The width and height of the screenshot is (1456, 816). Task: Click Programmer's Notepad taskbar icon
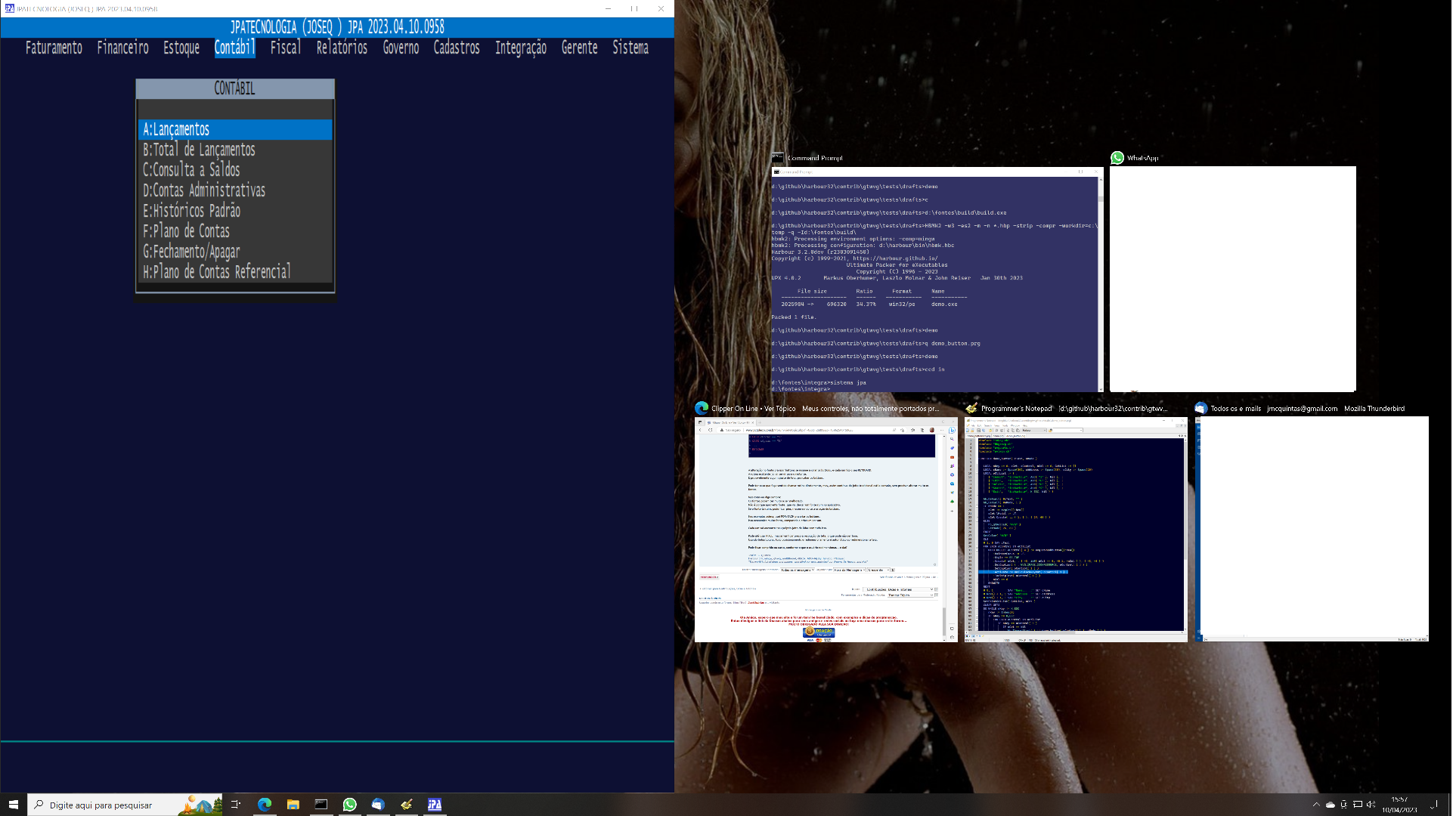pyautogui.click(x=407, y=805)
